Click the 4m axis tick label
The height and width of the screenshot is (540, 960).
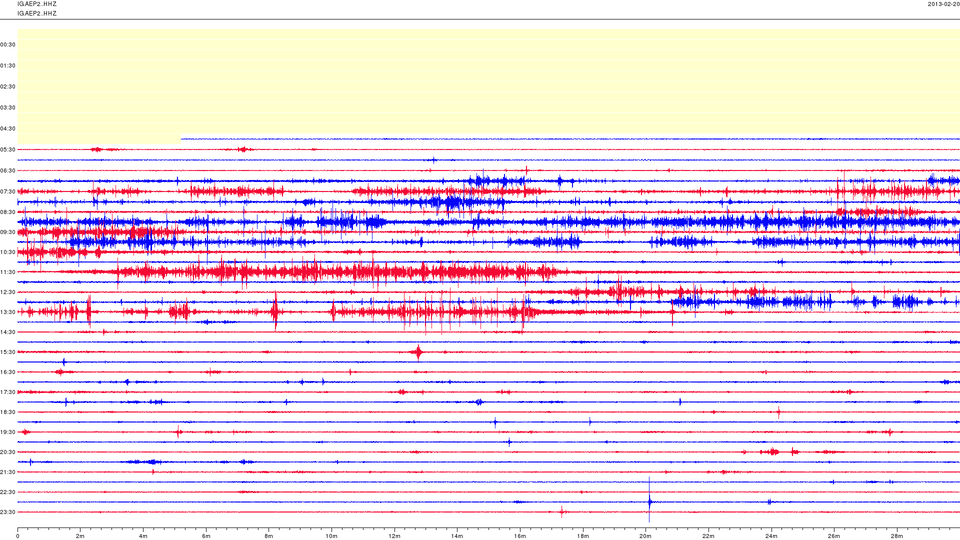143,536
